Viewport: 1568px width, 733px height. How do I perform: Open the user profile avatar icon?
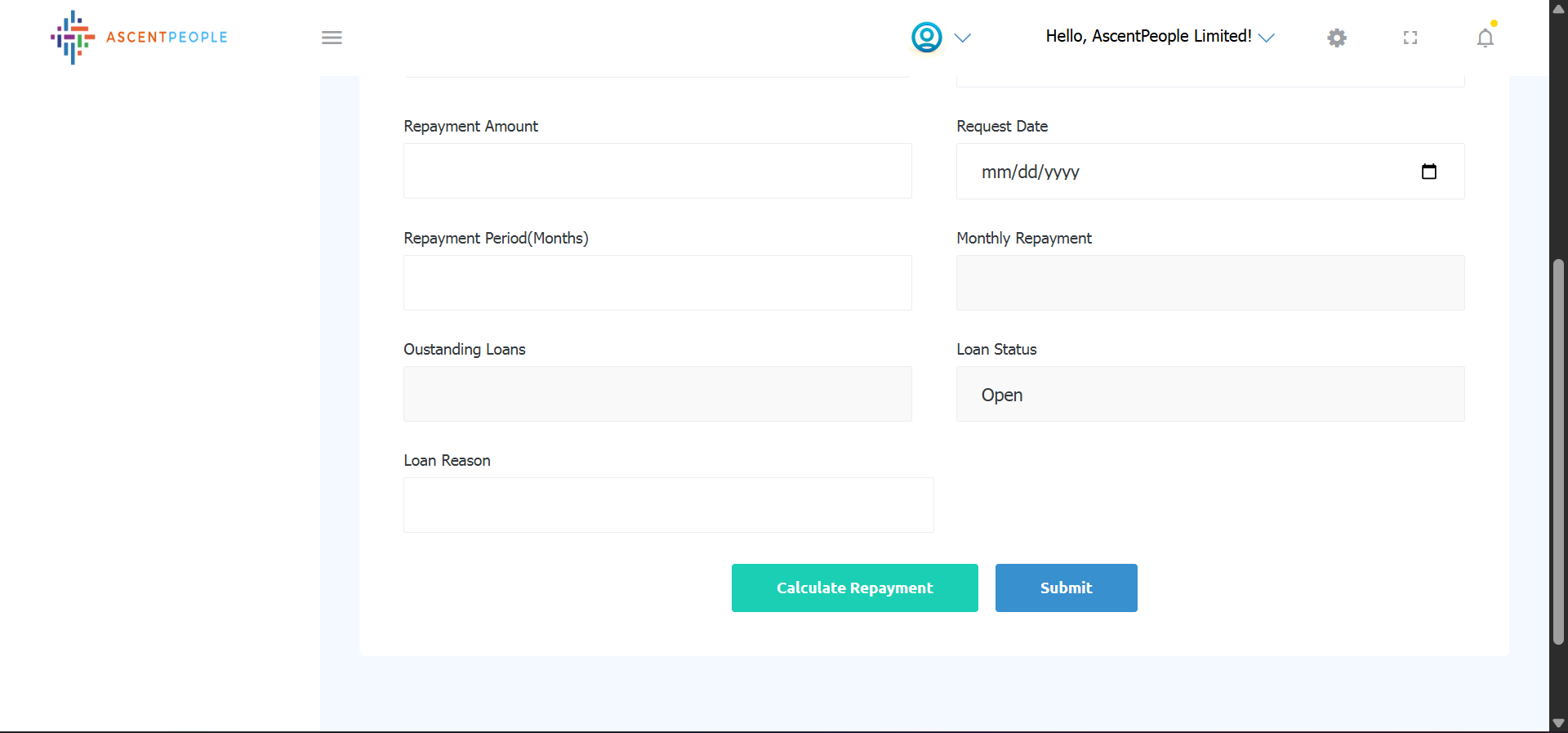click(x=926, y=38)
